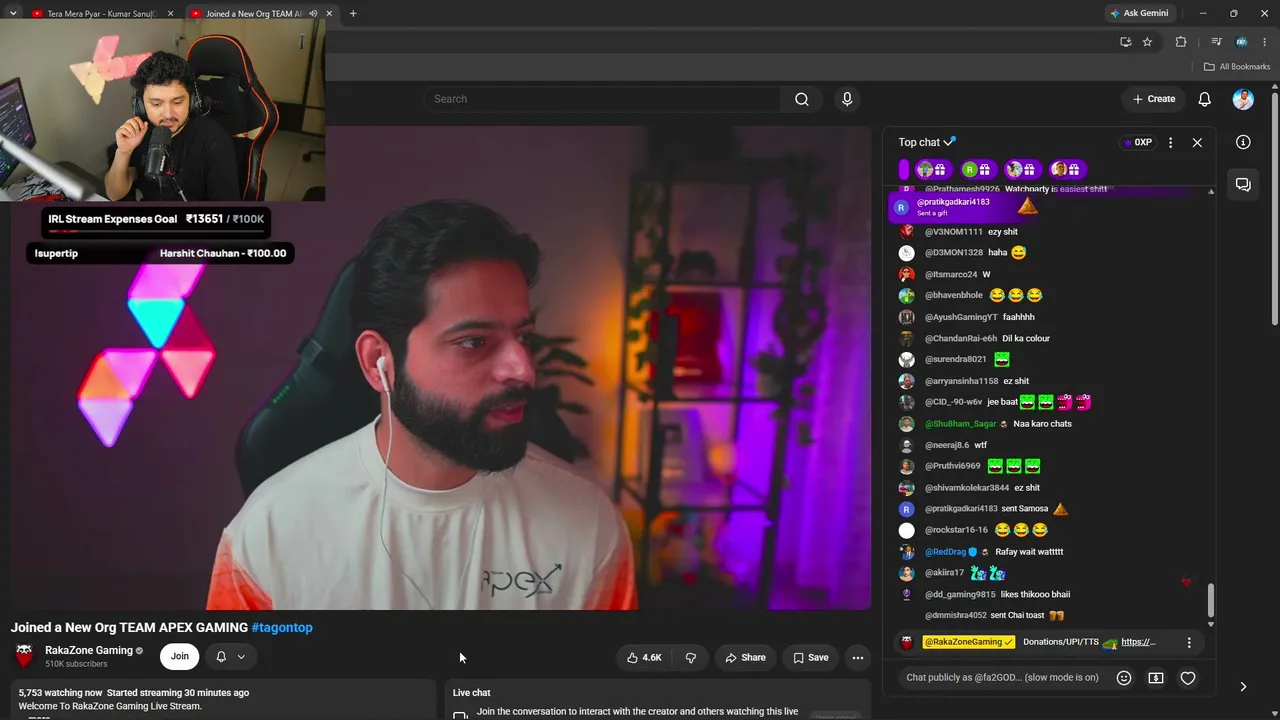Screen dimensions: 1280x720
Task: Open the donations https link in pinned message
Action: click(x=1138, y=642)
